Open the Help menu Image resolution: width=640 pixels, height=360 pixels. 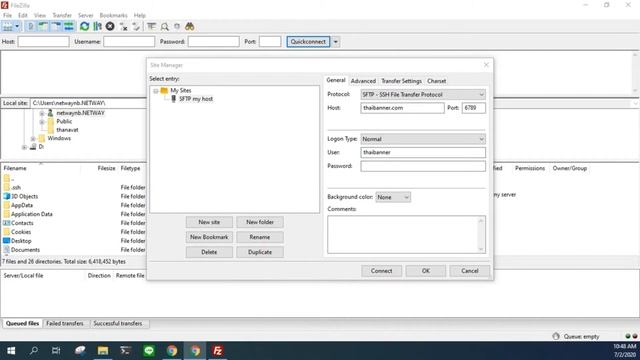pos(140,15)
